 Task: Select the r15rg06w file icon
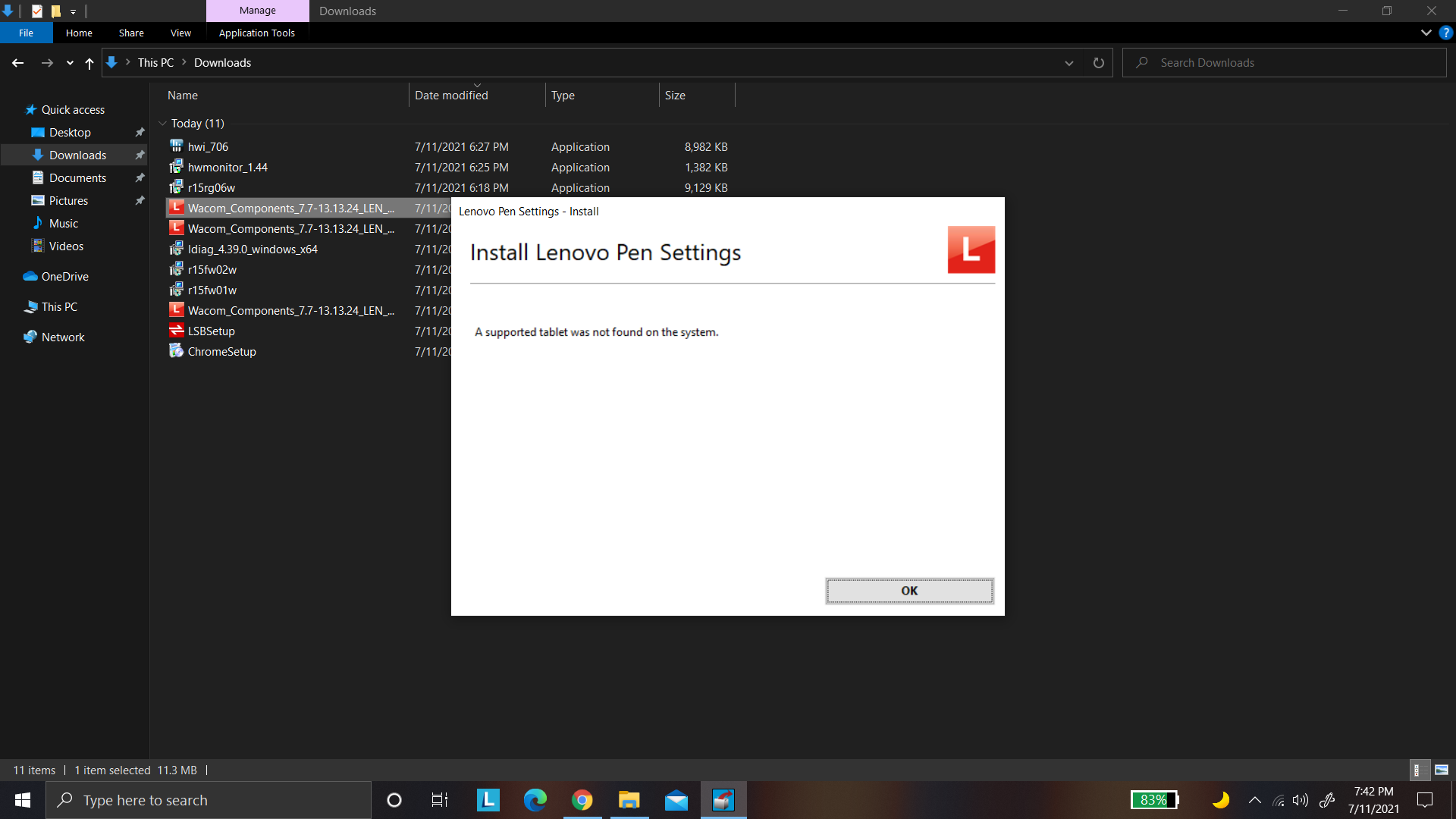(x=176, y=187)
